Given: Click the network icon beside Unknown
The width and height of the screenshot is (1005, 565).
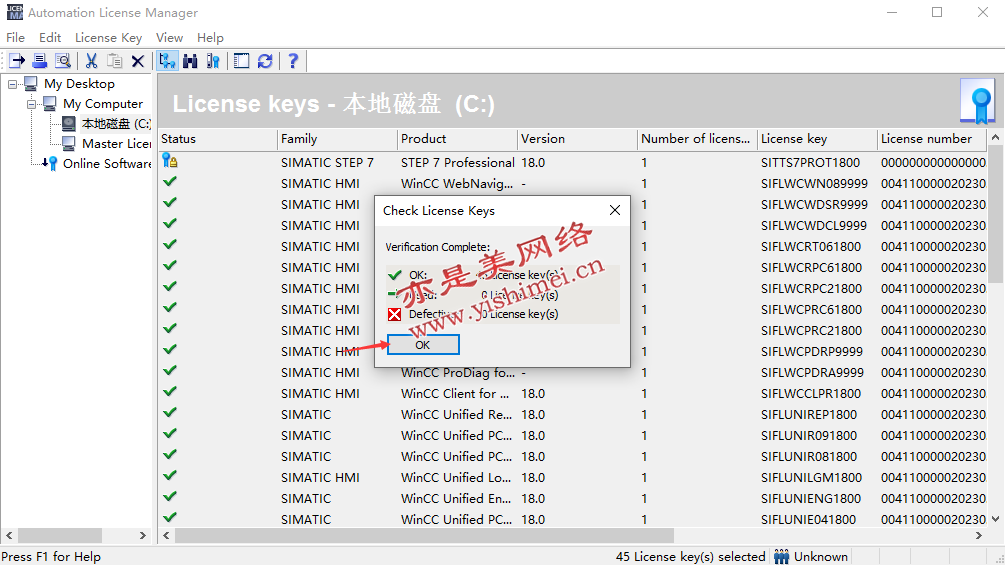Looking at the screenshot, I should pyautogui.click(x=781, y=557).
